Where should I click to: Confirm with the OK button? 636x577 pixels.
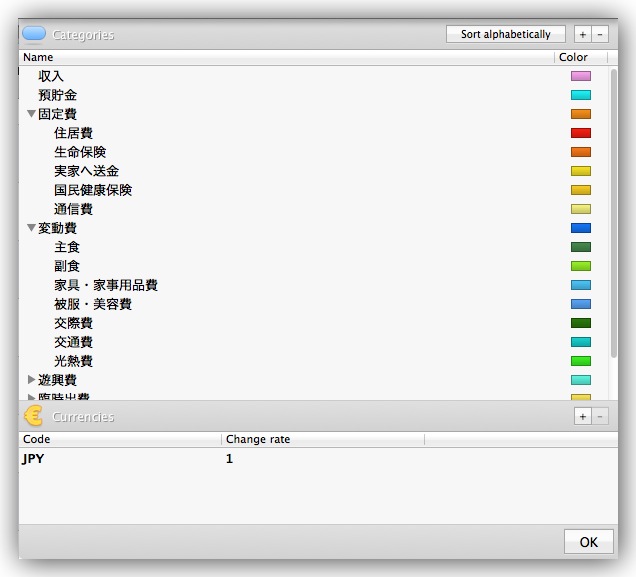pos(588,542)
